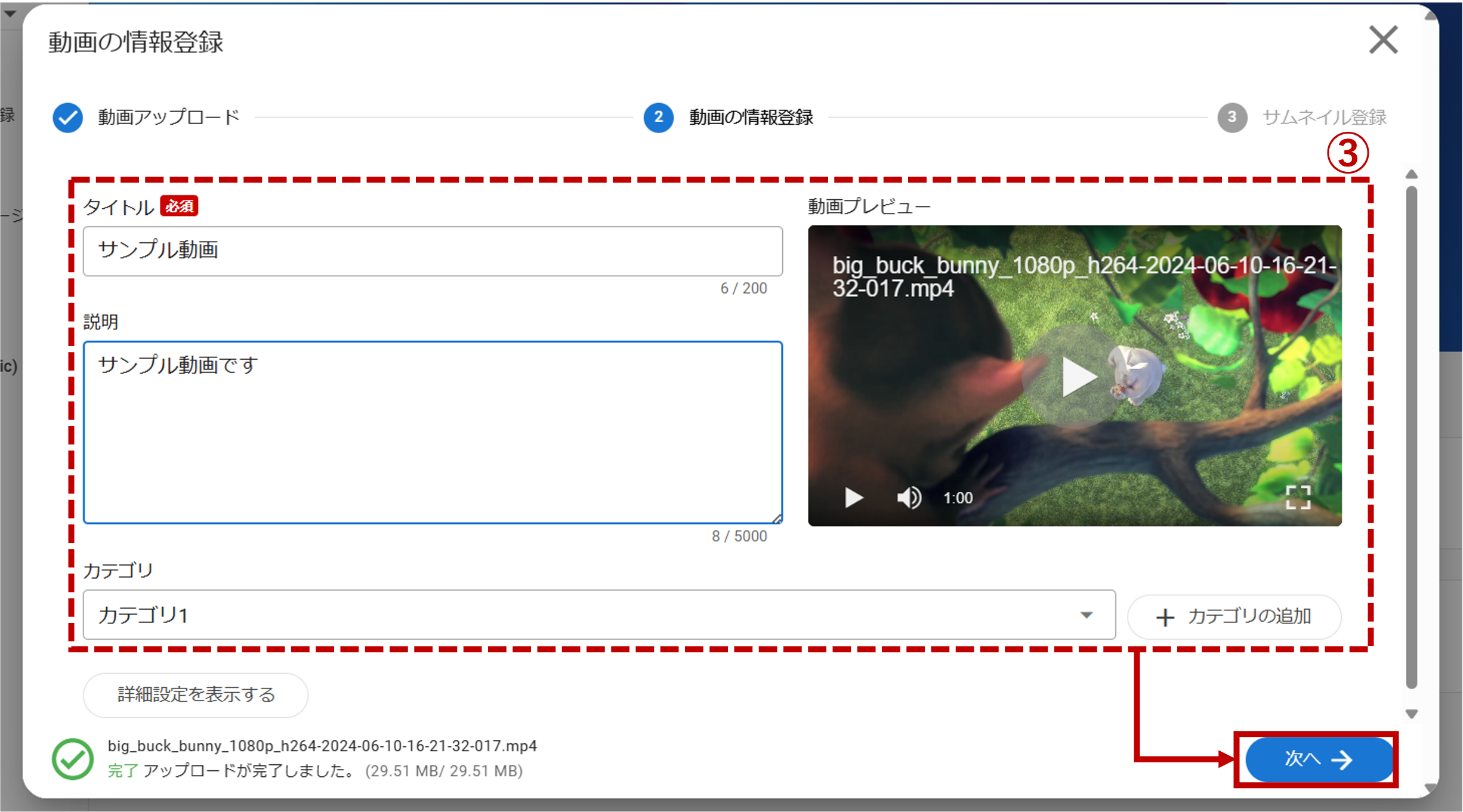Viewport: 1463px width, 812px height.
Task: Click the scrollbar down arrow in dialog
Action: pos(1412,714)
